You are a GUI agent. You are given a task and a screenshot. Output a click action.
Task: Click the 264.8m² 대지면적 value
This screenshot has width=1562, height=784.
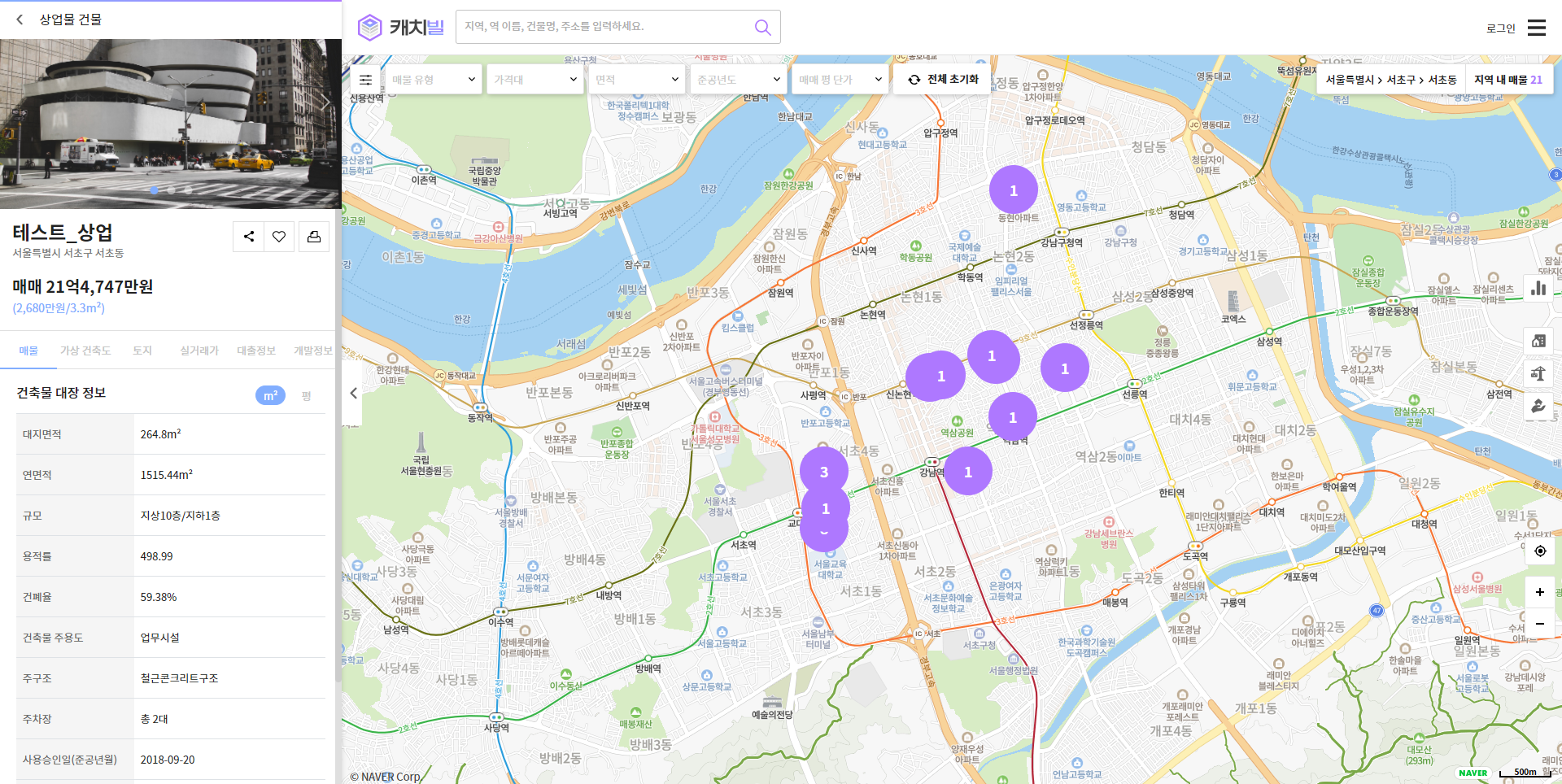tap(160, 434)
